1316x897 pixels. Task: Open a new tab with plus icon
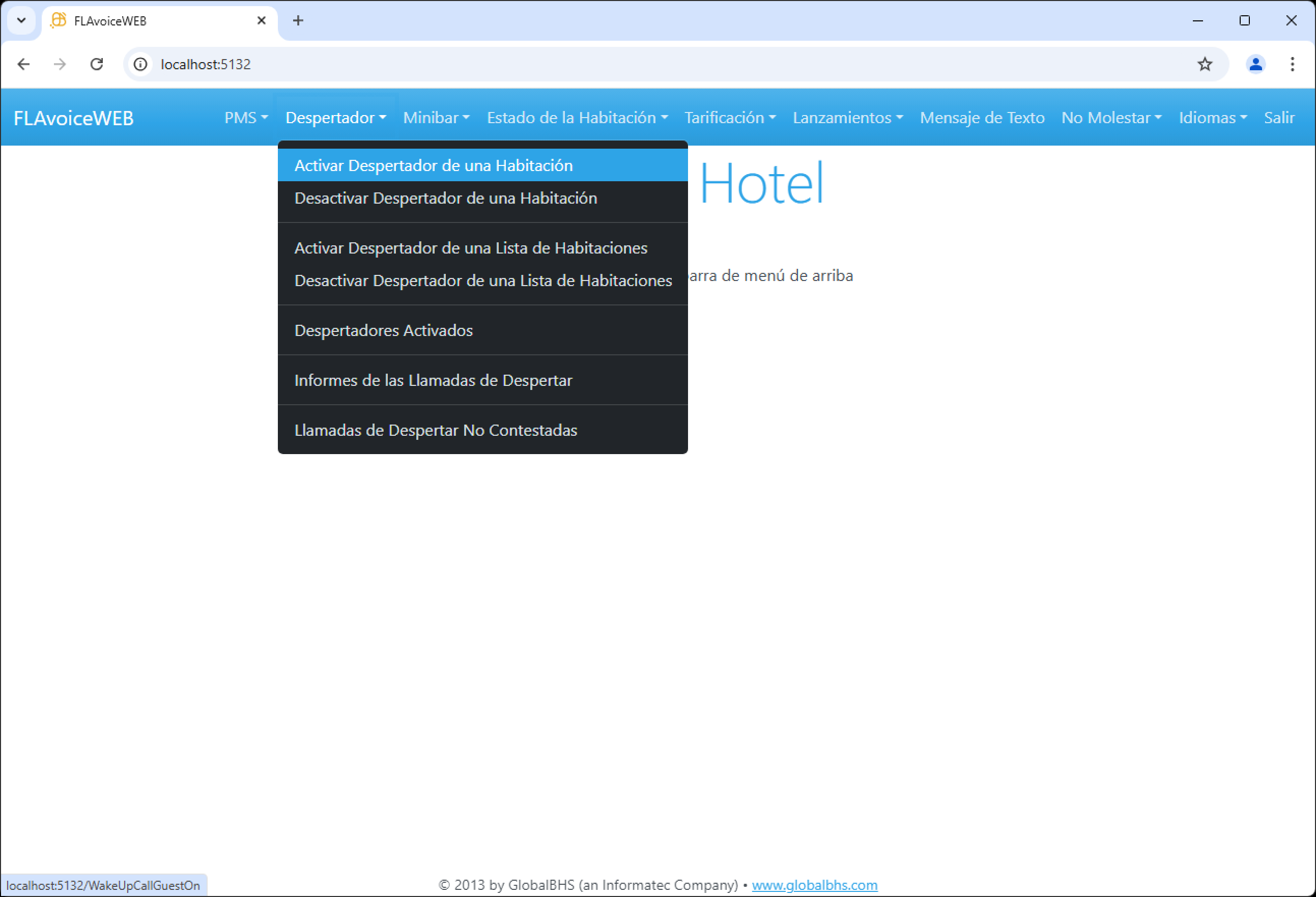pyautogui.click(x=298, y=21)
